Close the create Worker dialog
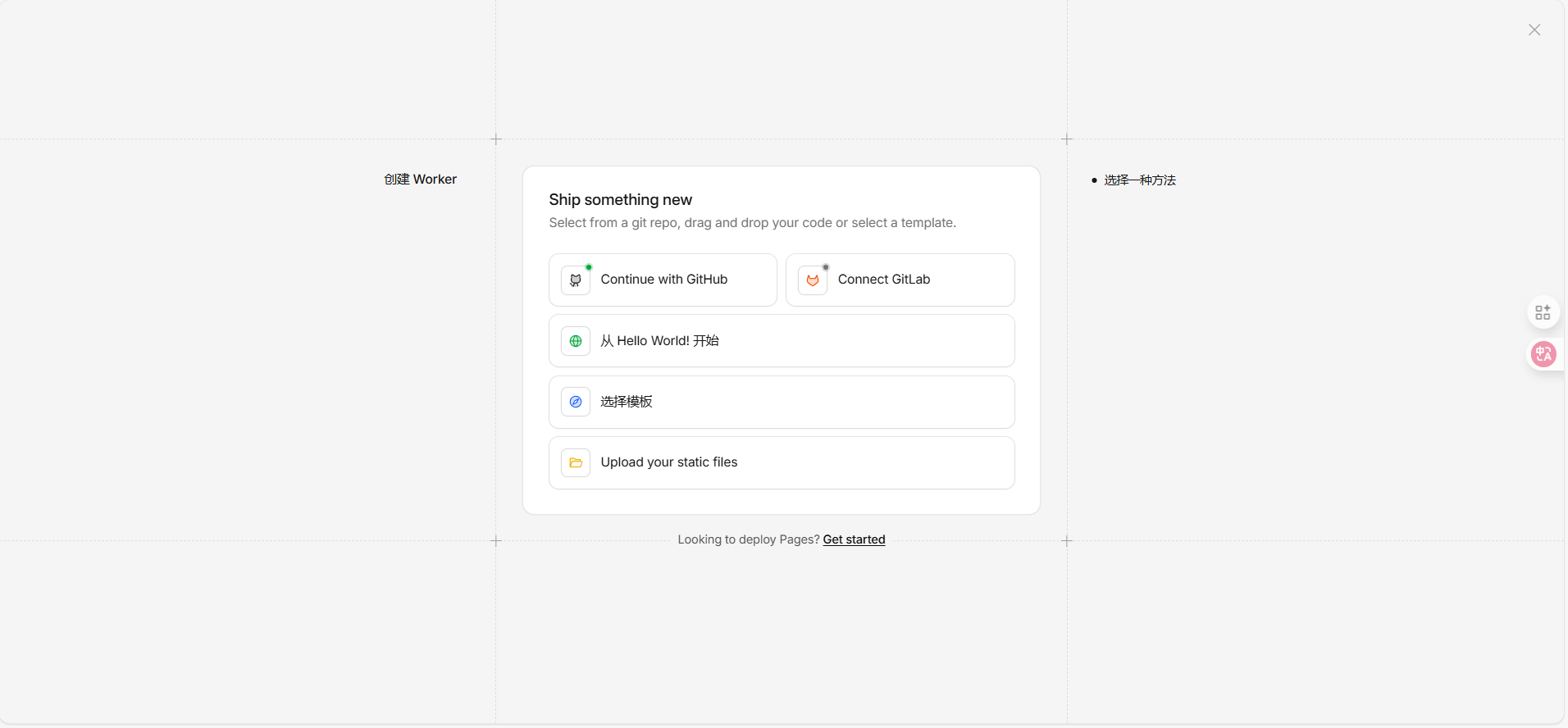 pyautogui.click(x=1534, y=30)
